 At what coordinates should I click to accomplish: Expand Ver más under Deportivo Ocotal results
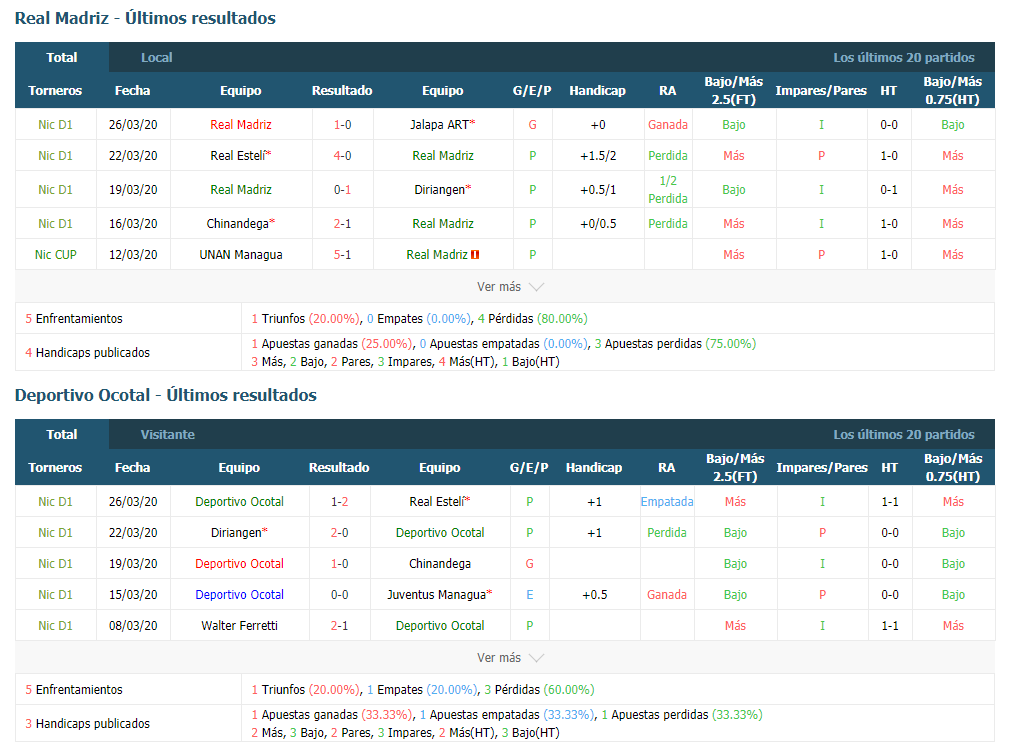[x=510, y=657]
